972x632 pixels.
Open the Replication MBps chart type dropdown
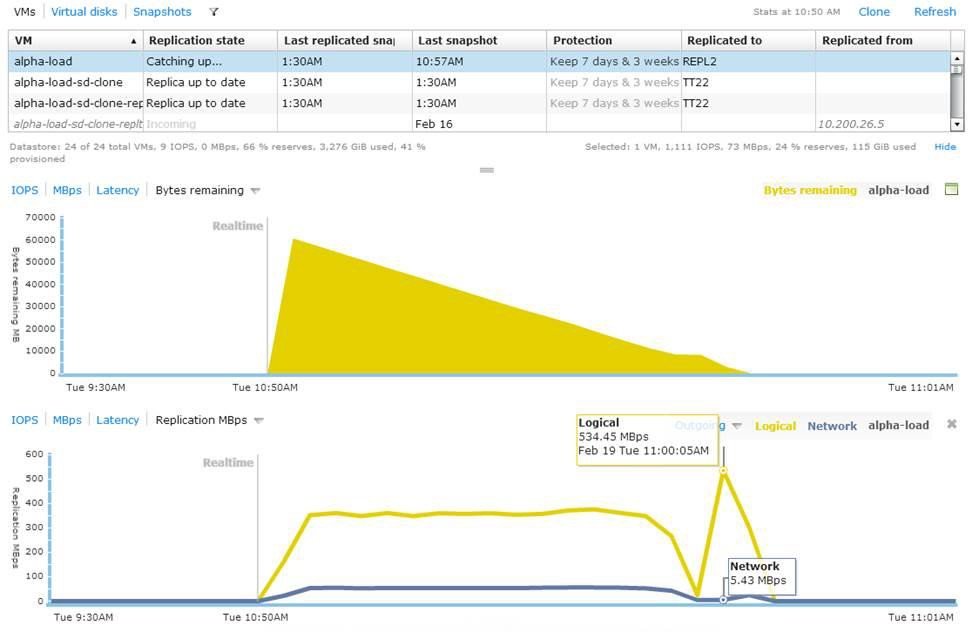[x=258, y=421]
